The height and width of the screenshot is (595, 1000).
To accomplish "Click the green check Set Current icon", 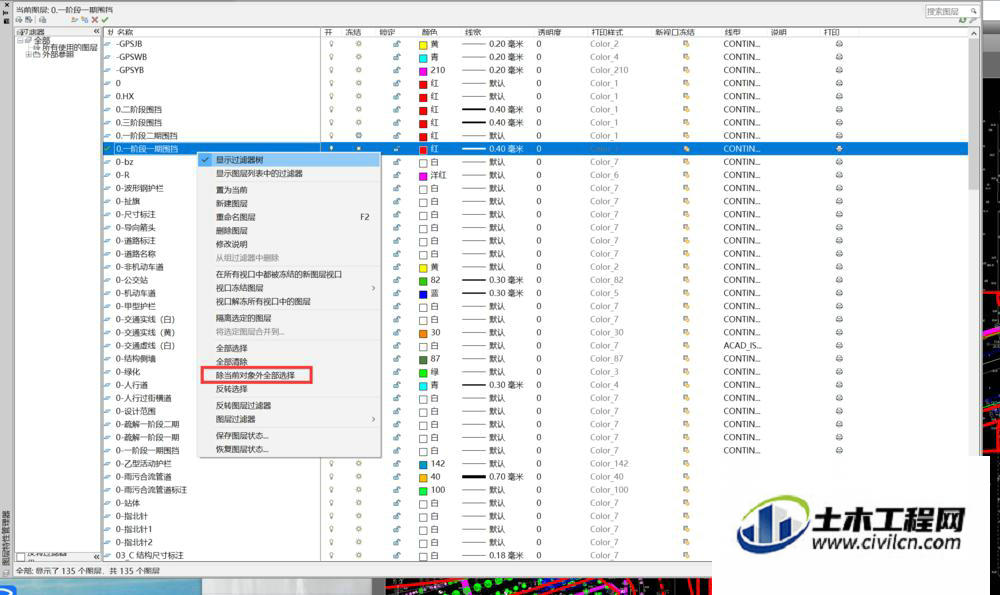I will click(105, 20).
